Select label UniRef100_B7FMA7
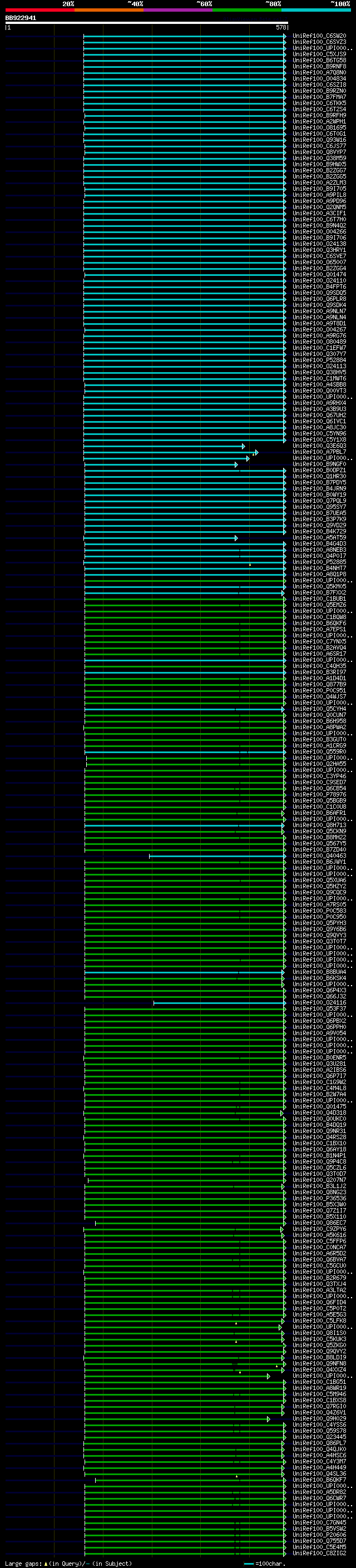The height and width of the screenshot is (1568, 356). (319, 97)
